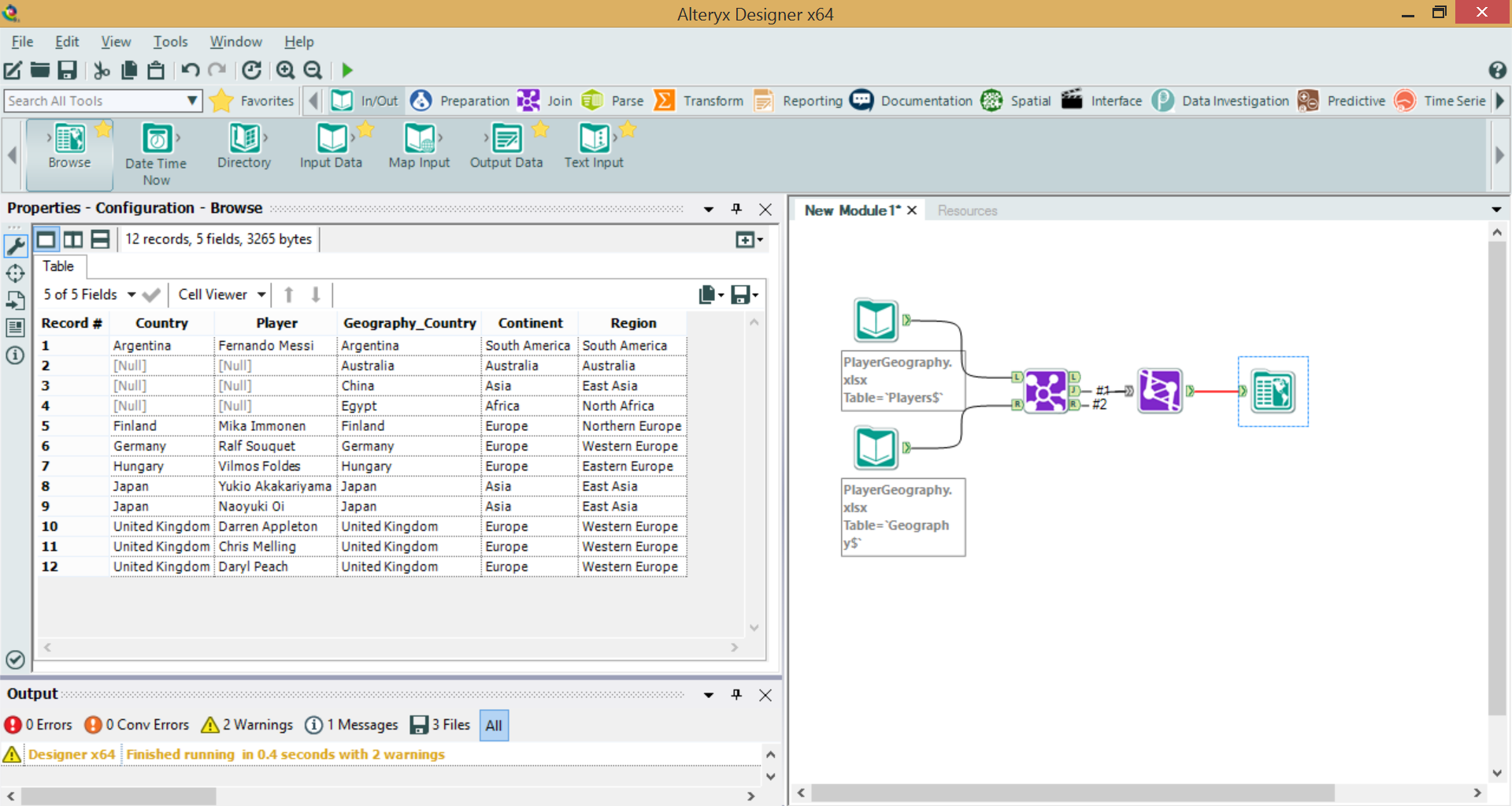Open help via the question mark icon

pos(1497,70)
